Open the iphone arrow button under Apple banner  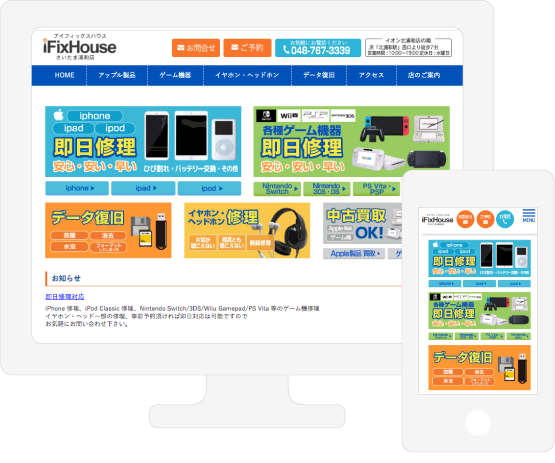point(77,188)
